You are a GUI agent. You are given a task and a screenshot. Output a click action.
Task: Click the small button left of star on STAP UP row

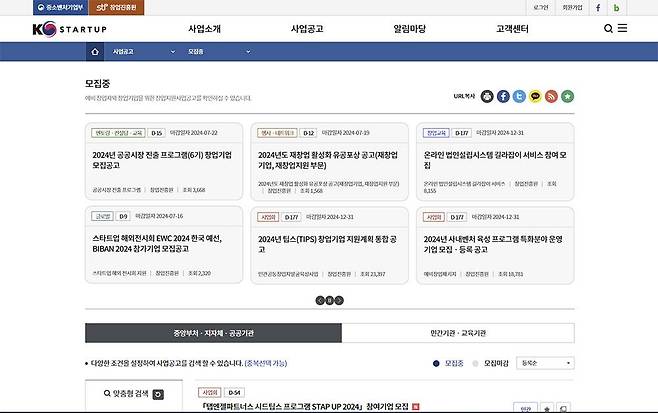point(525,408)
